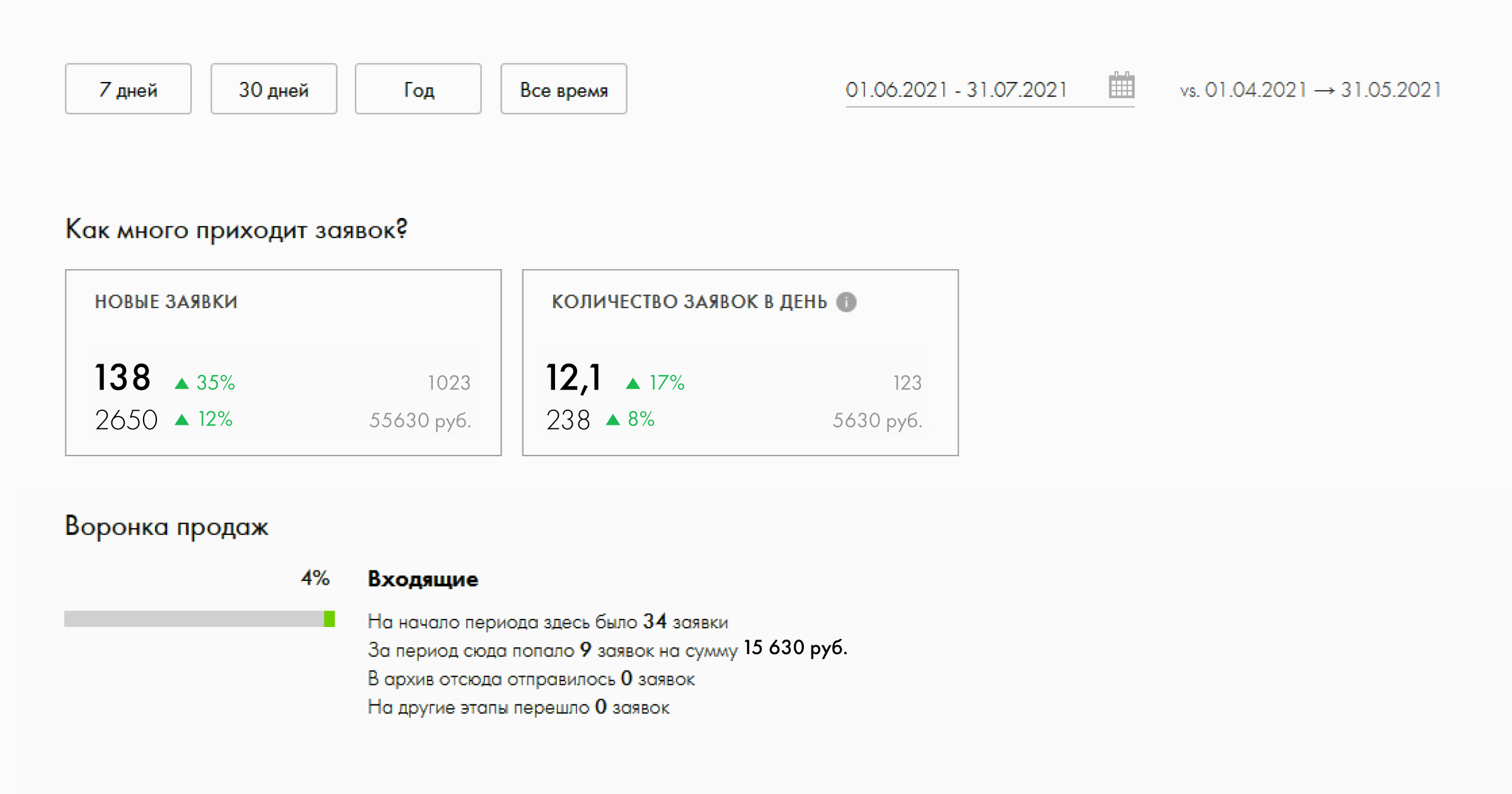Viewport: 1512px width, 794px height.
Task: Click the 15 630 руб. amount in Входящие
Action: click(796, 648)
